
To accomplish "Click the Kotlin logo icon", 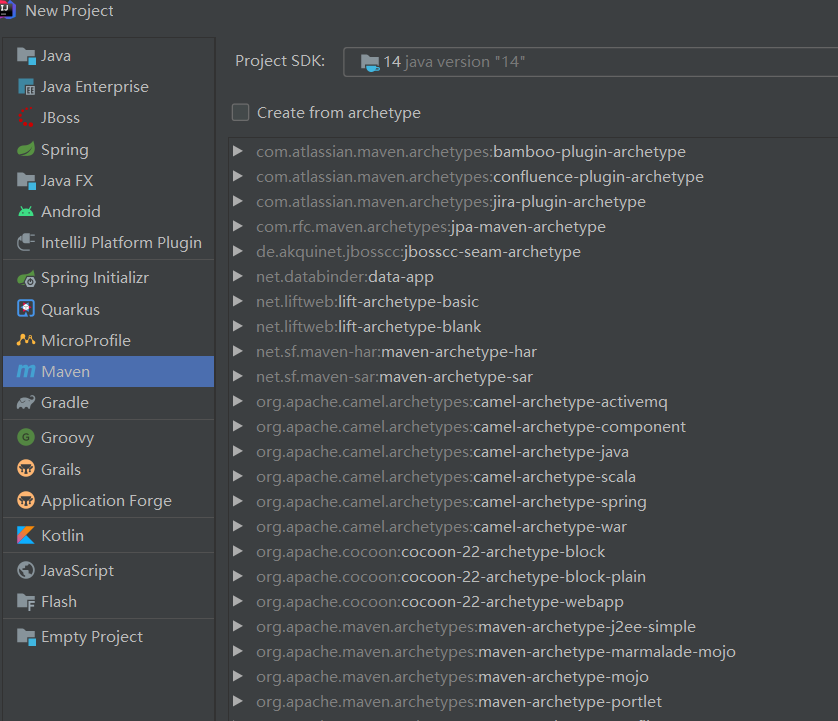I will [x=26, y=536].
